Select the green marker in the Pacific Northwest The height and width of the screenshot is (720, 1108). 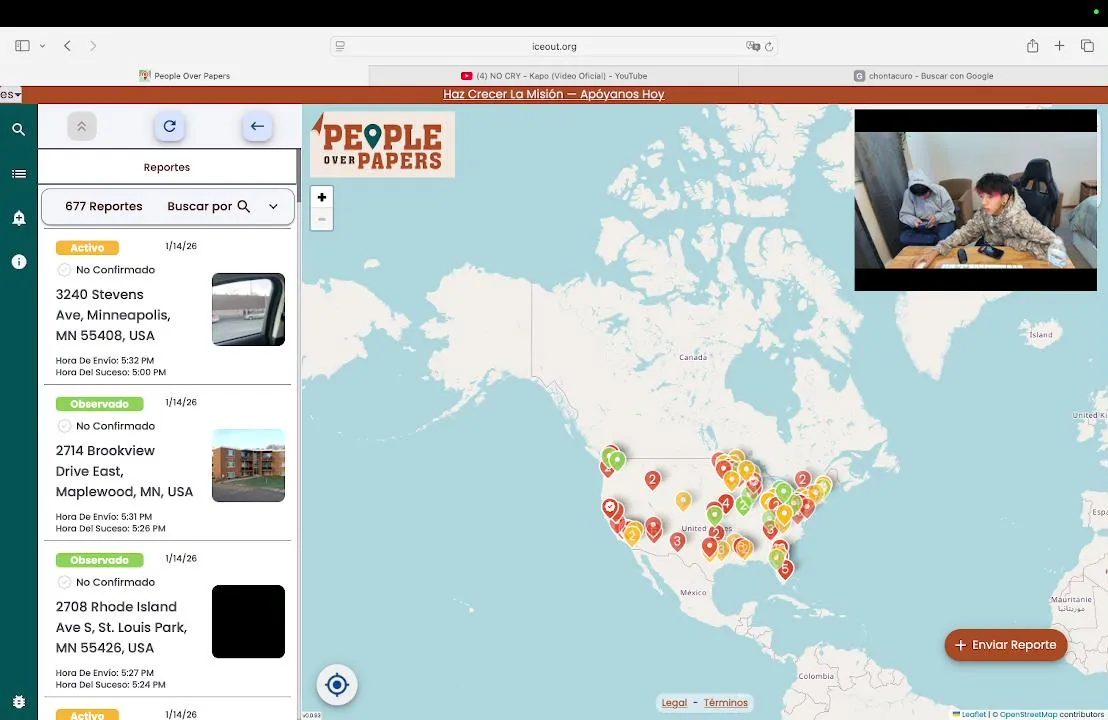point(617,461)
